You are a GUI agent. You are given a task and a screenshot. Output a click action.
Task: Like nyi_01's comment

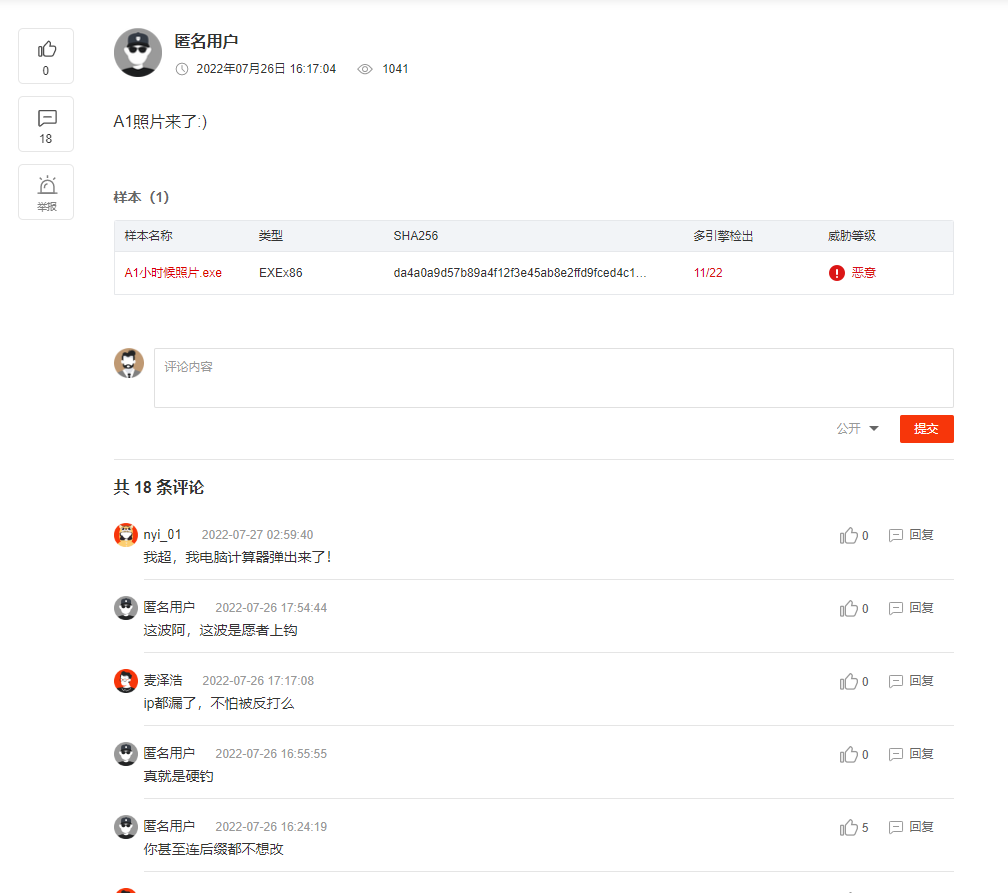(853, 536)
